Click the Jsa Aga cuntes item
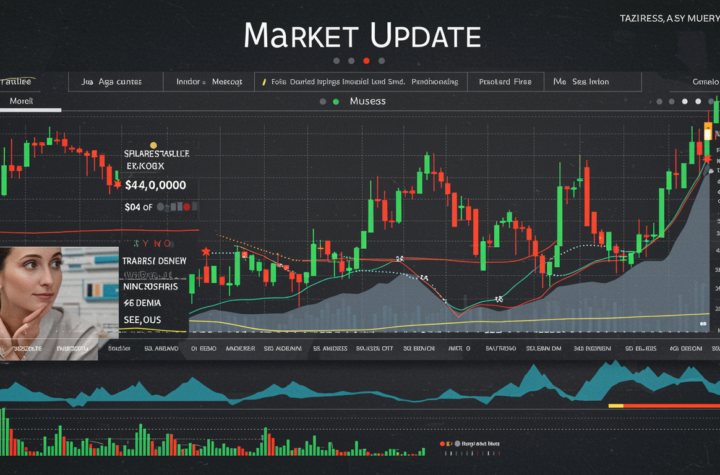Screen dimensions: 720x475 click(111, 82)
